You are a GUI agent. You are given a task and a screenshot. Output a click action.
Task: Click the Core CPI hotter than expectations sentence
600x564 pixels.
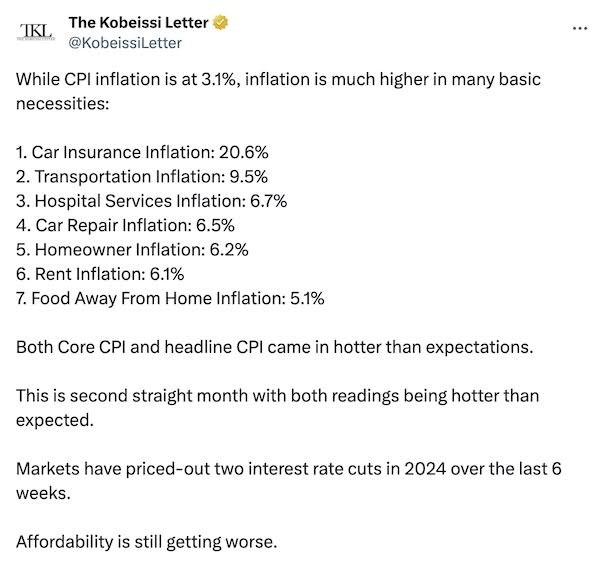pyautogui.click(x=274, y=347)
